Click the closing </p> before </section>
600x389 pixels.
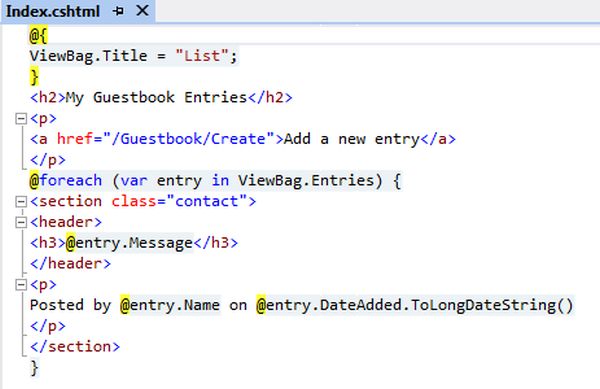coord(48,326)
